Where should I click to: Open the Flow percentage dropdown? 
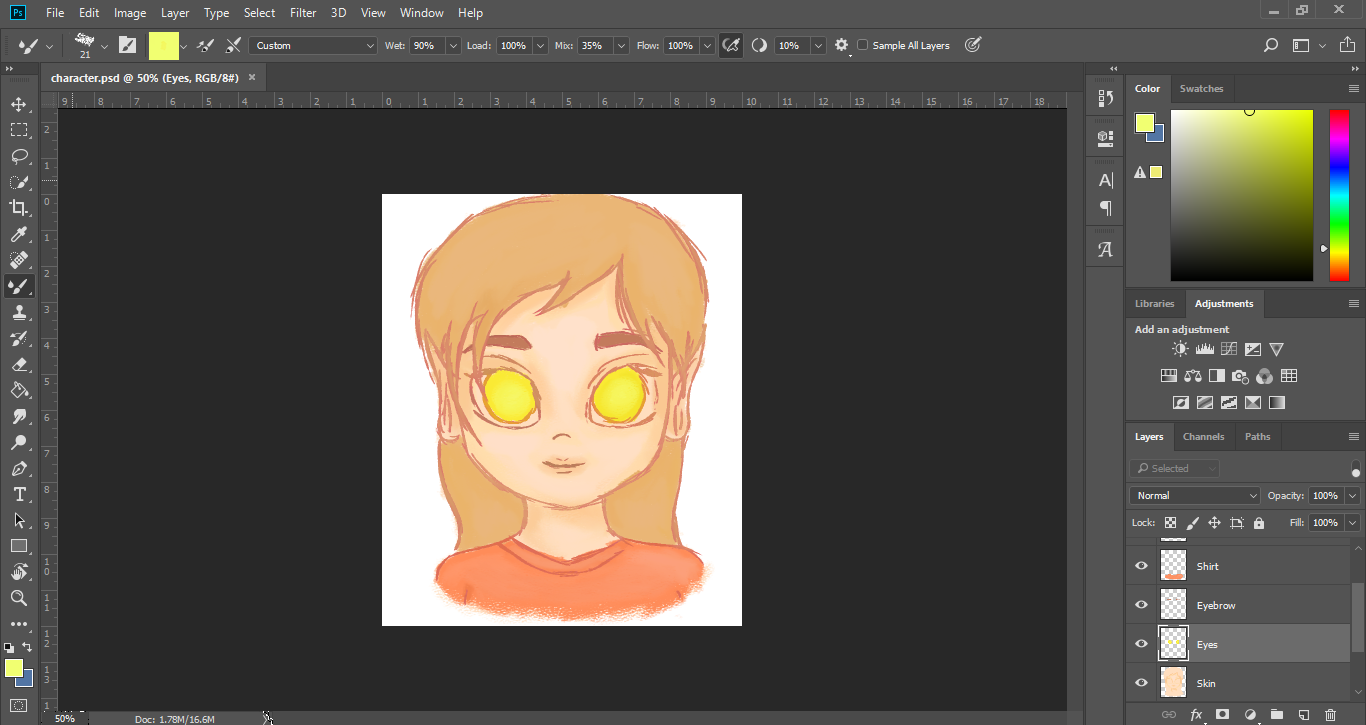tap(707, 45)
